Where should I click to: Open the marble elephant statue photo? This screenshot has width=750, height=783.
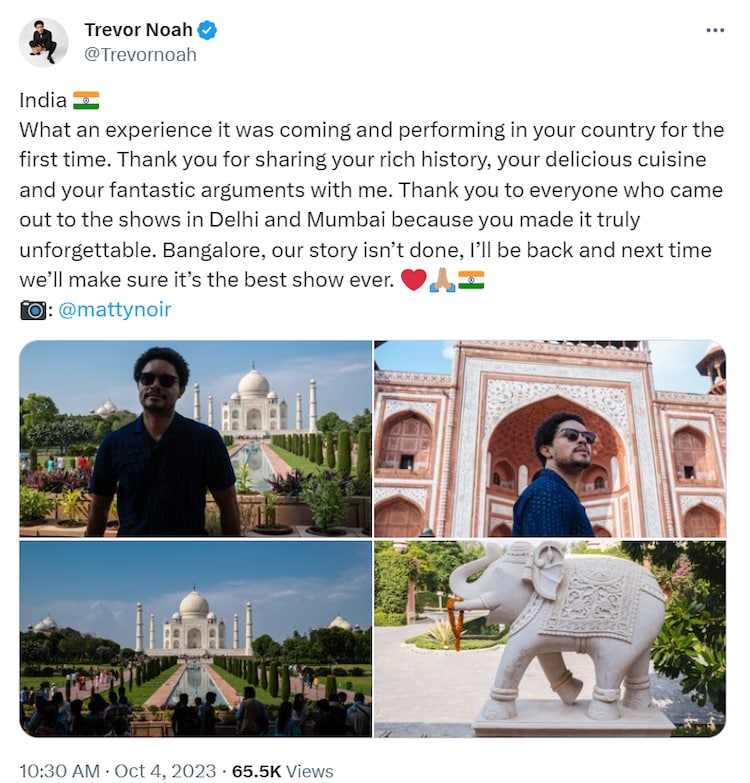click(550, 639)
